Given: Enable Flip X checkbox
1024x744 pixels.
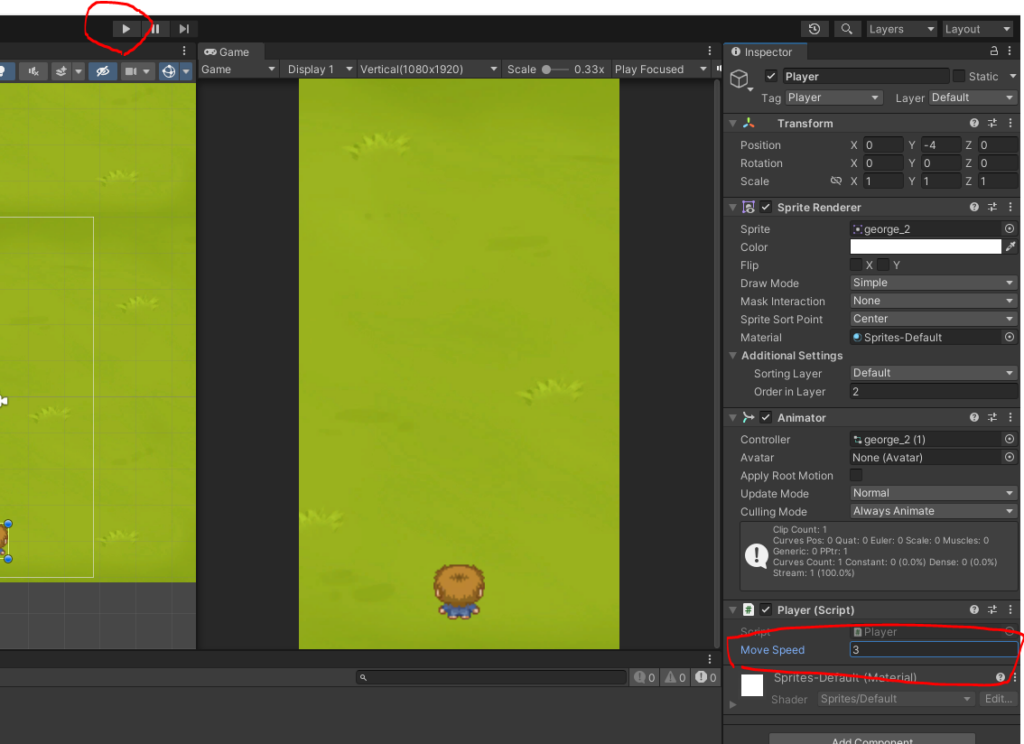Looking at the screenshot, I should [x=856, y=265].
